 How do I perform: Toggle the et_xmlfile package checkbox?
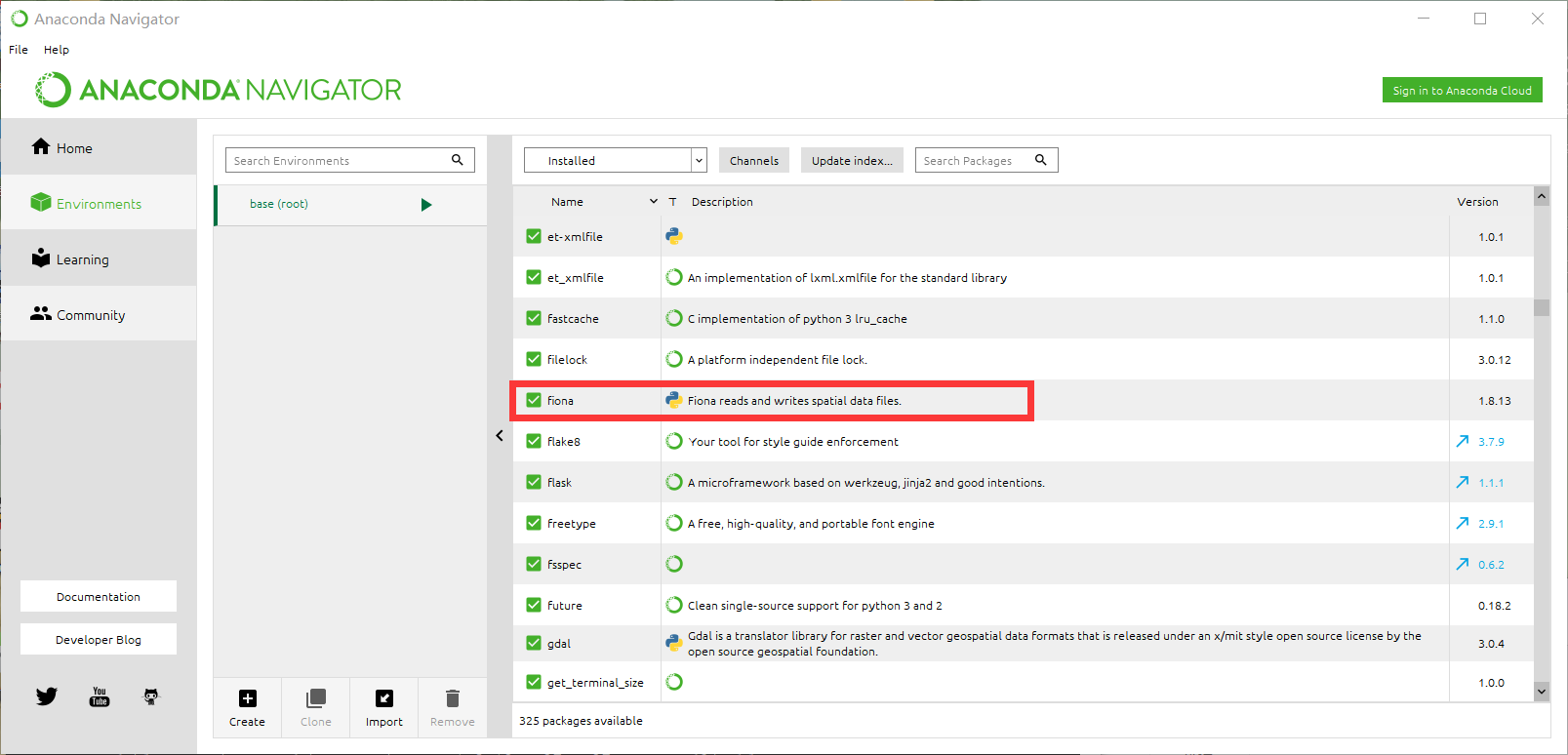tap(534, 277)
